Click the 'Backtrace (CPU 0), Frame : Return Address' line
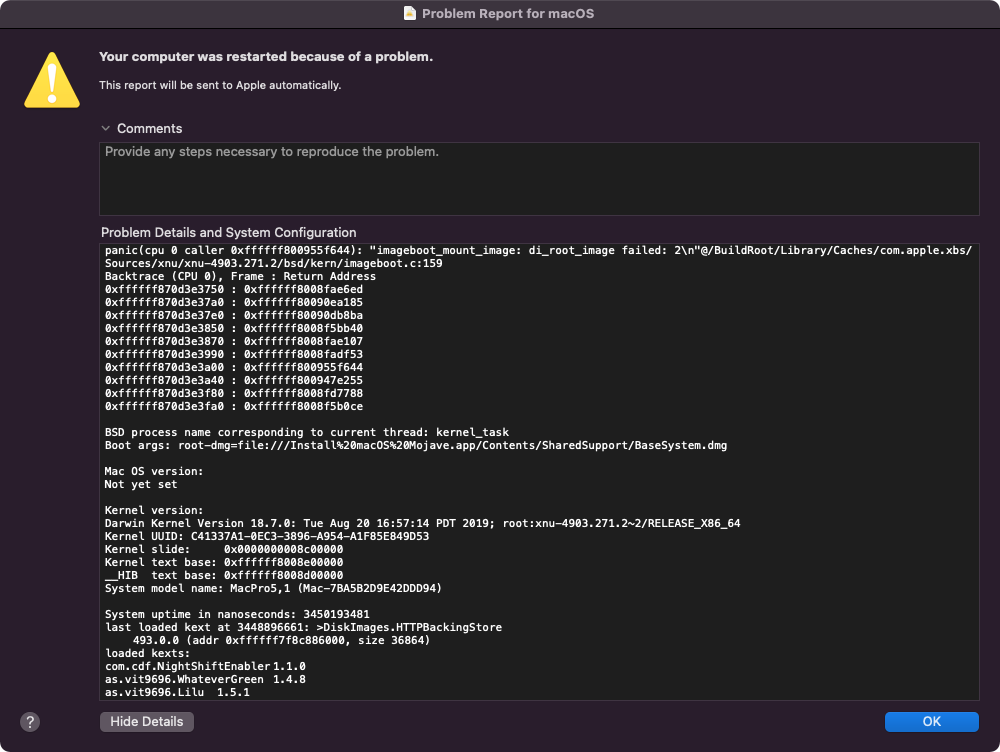This screenshot has width=1000, height=752. 240,276
